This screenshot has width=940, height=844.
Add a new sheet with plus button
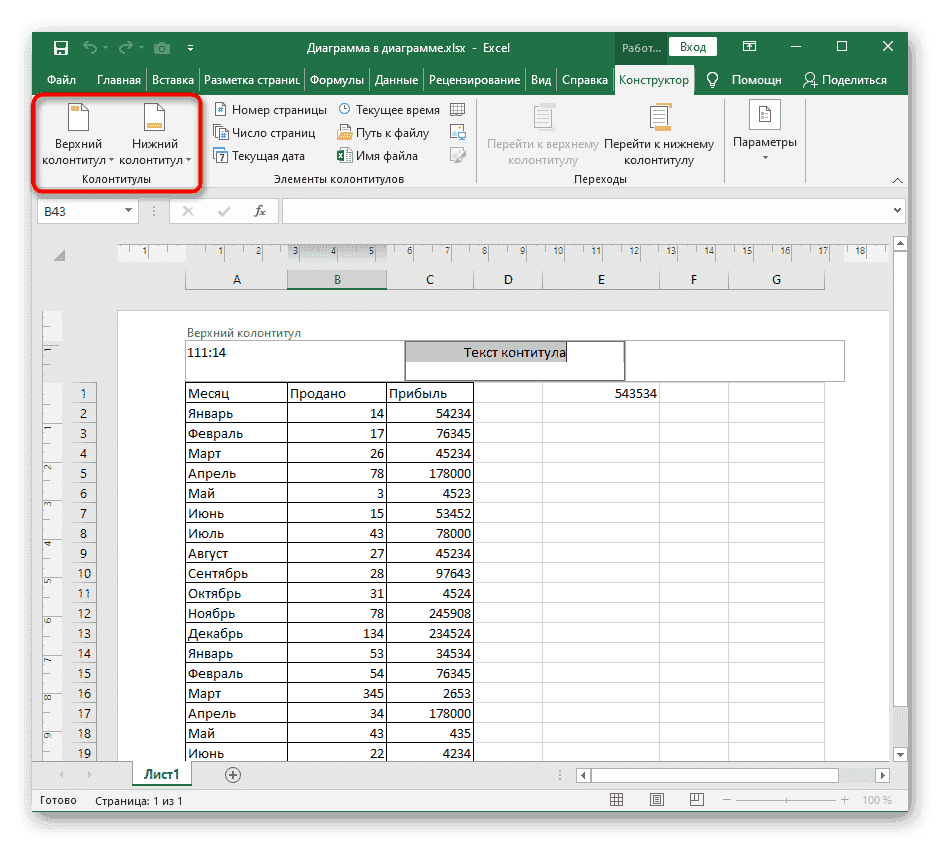pos(233,774)
